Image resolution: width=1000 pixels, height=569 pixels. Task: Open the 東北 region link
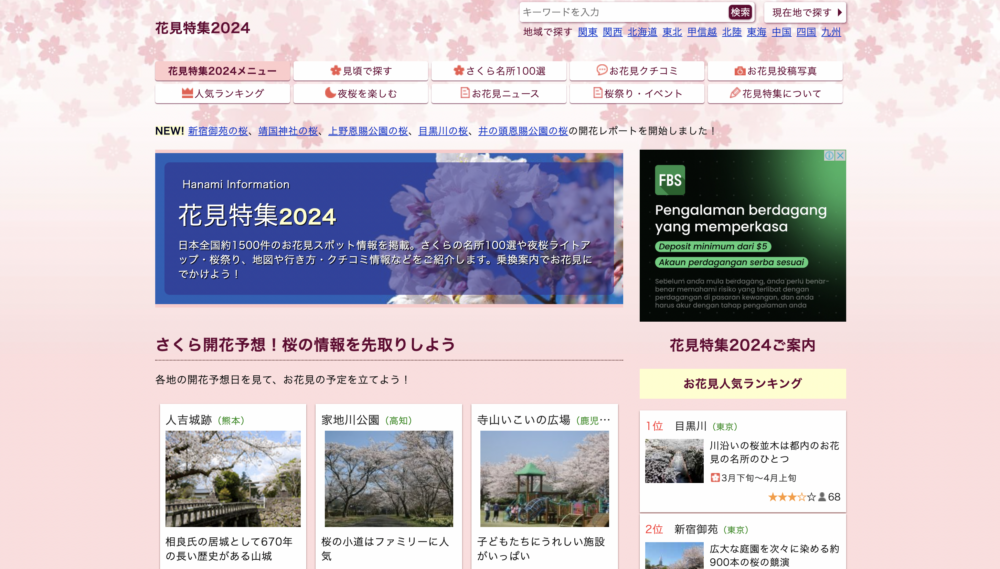point(672,32)
